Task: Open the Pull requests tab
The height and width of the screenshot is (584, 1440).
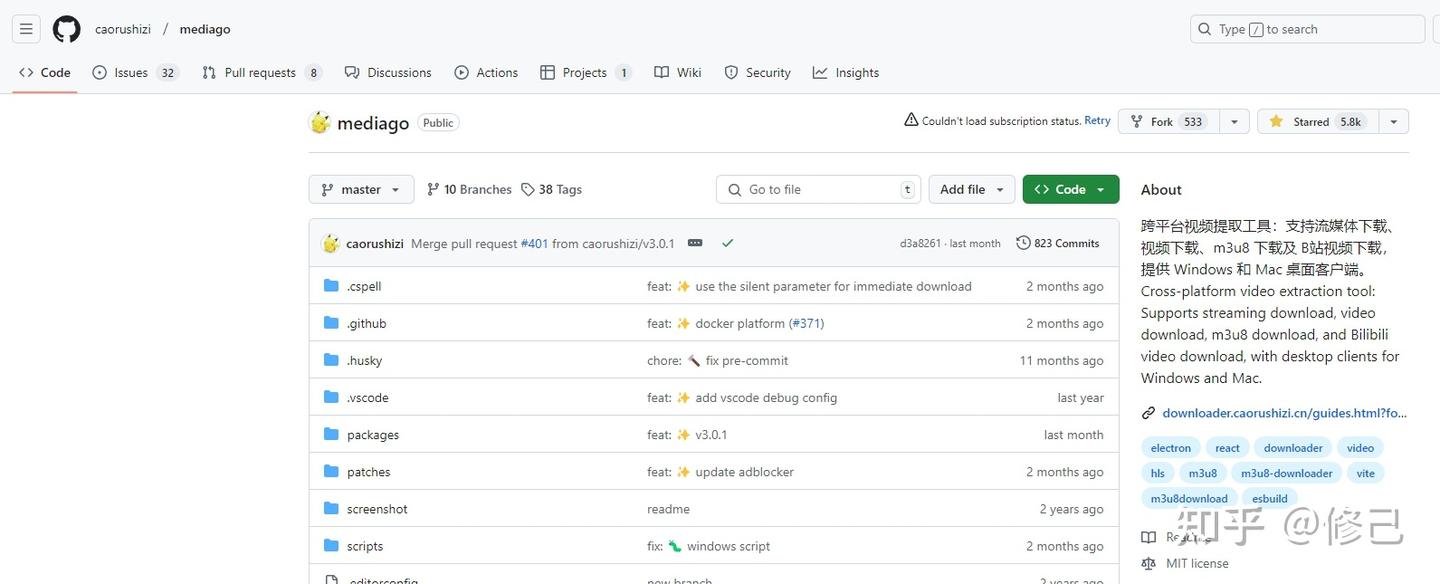Action: pos(261,73)
